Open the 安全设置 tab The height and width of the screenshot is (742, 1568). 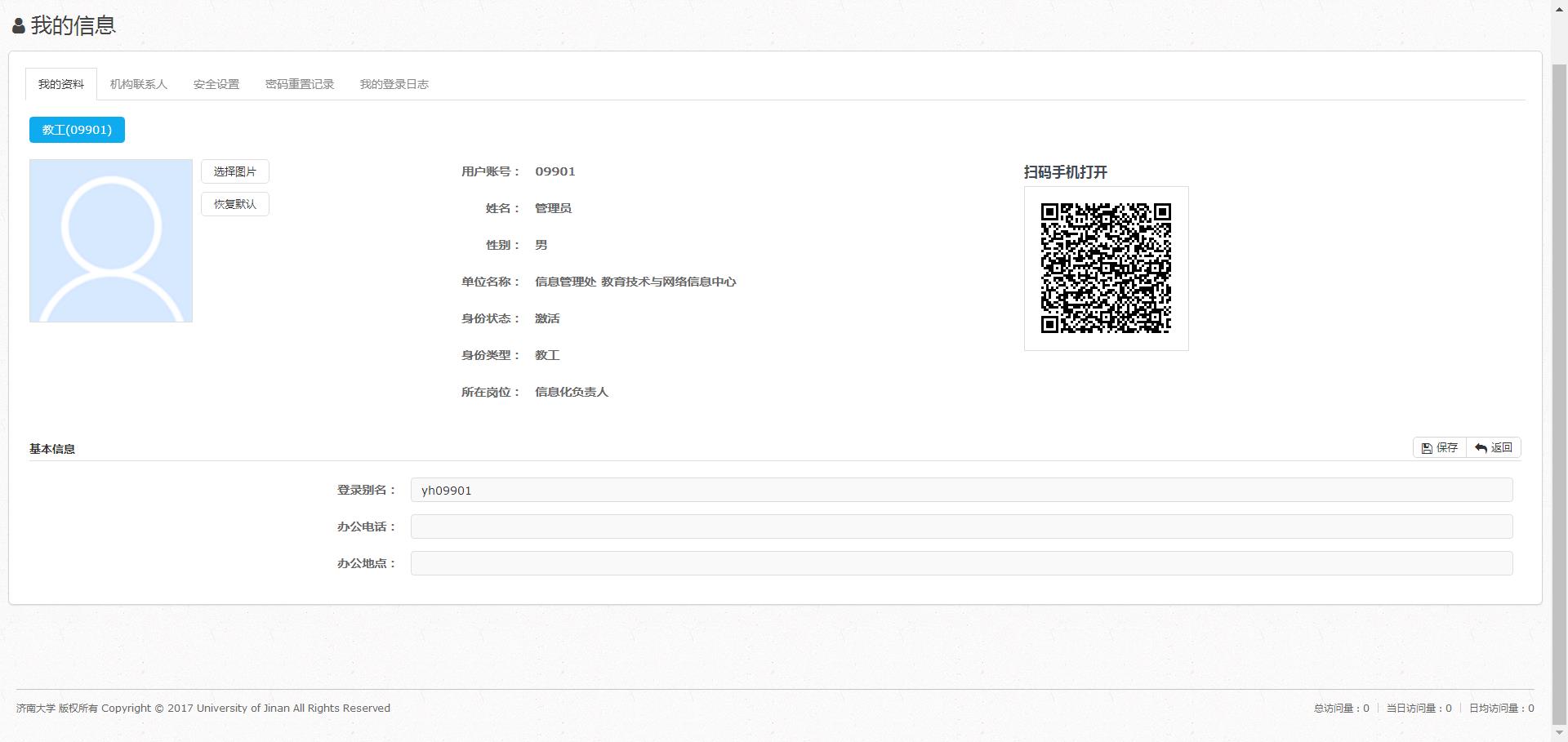pyautogui.click(x=216, y=84)
